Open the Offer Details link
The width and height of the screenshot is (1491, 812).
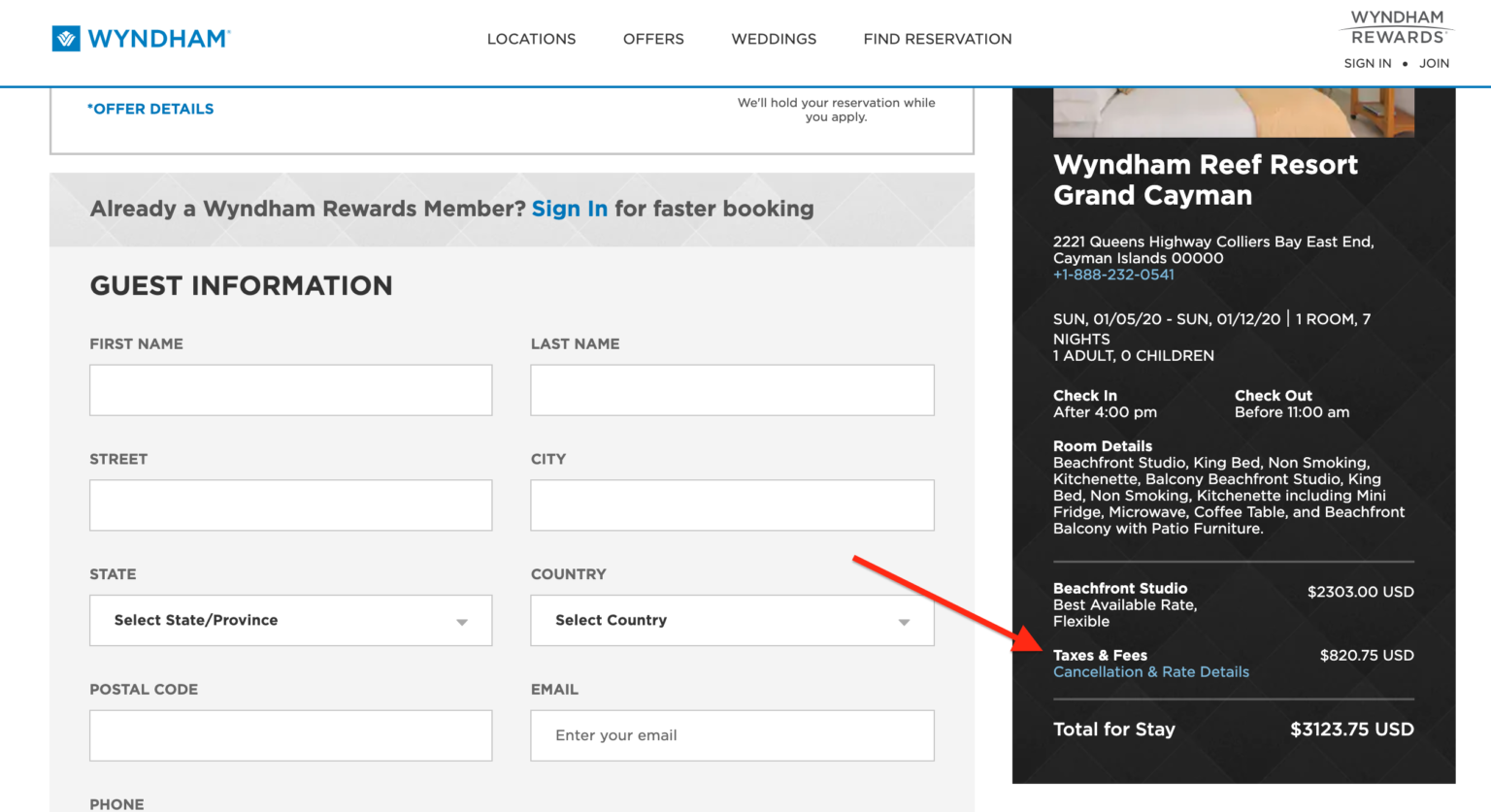(x=150, y=109)
